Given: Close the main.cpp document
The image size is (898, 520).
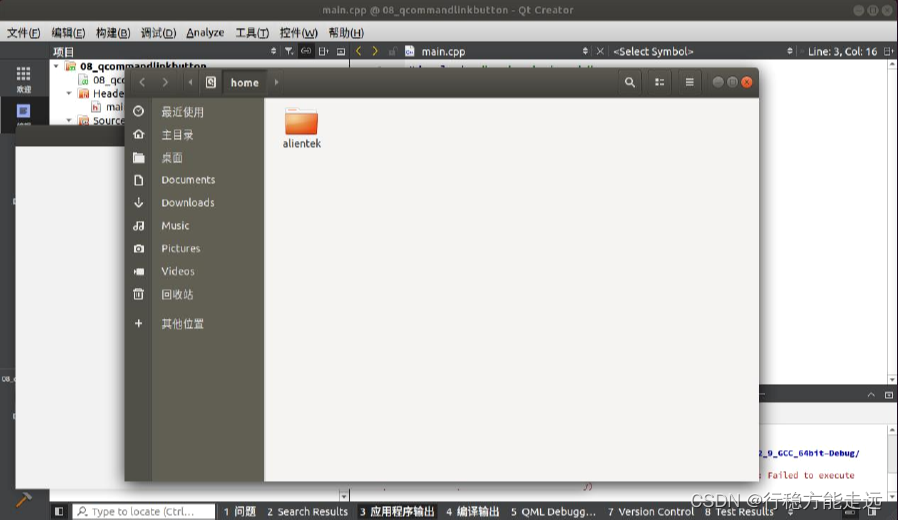Looking at the screenshot, I should pyautogui.click(x=600, y=52).
